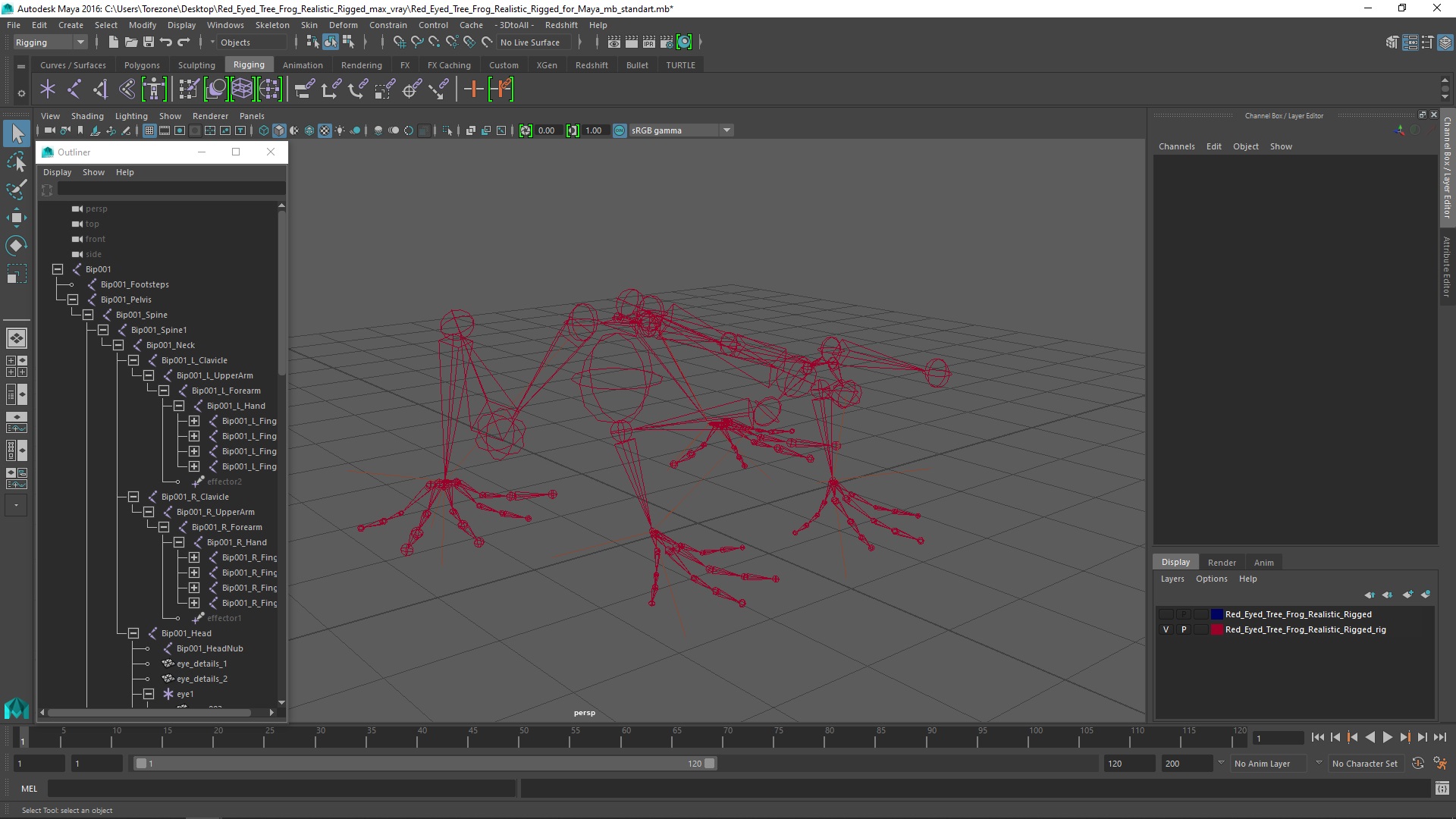This screenshot has width=1456, height=819.
Task: Click the Create Locator shelf icon
Action: click(x=48, y=89)
